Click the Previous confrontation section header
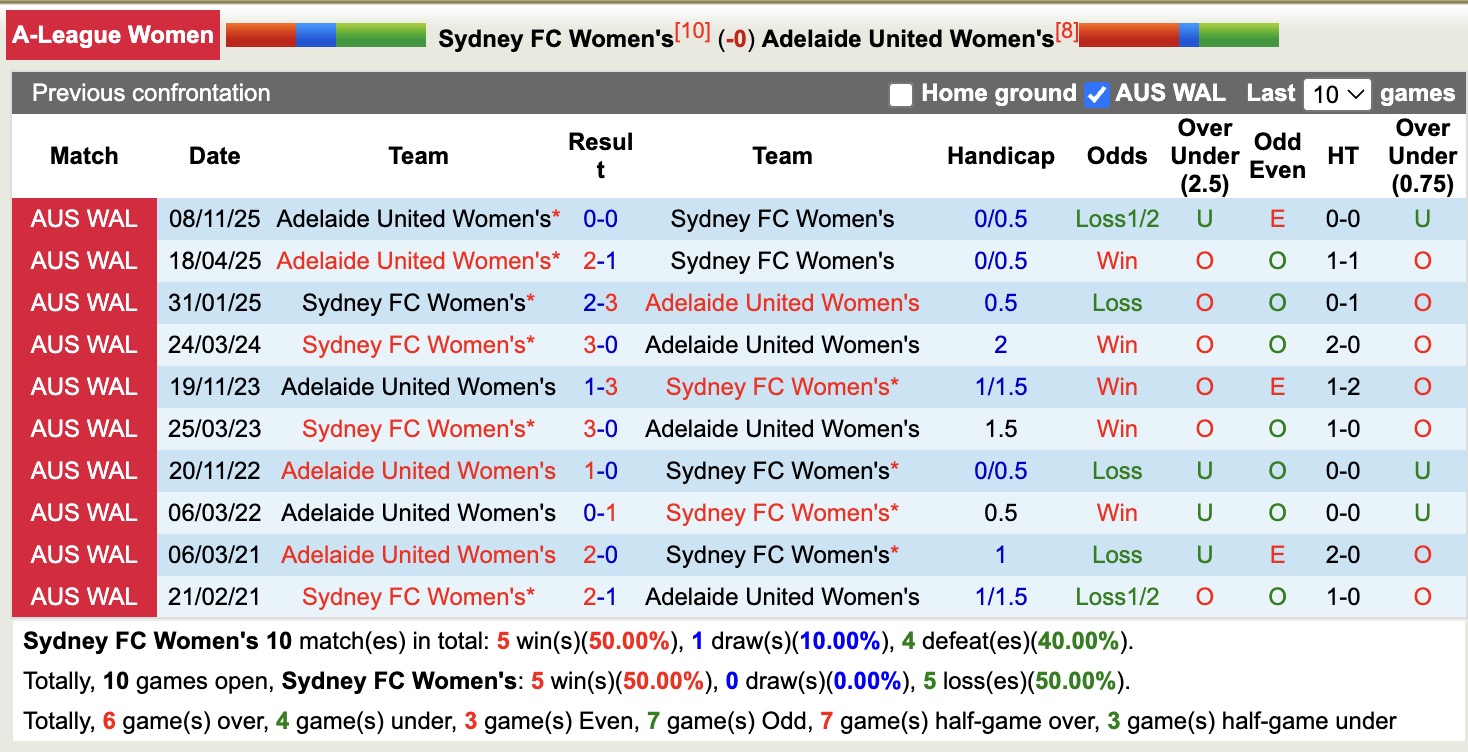Image resolution: width=1468 pixels, height=752 pixels. pos(151,93)
